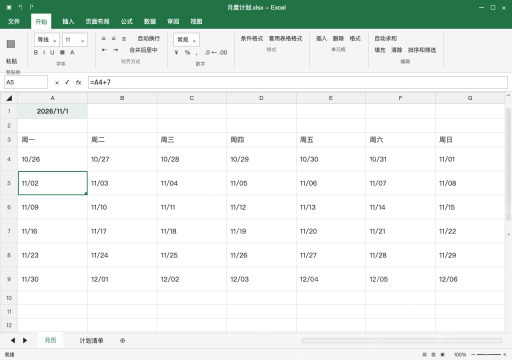Click AutoSum (自动求和)
Viewport: 512px width, 360px height.
386,39
